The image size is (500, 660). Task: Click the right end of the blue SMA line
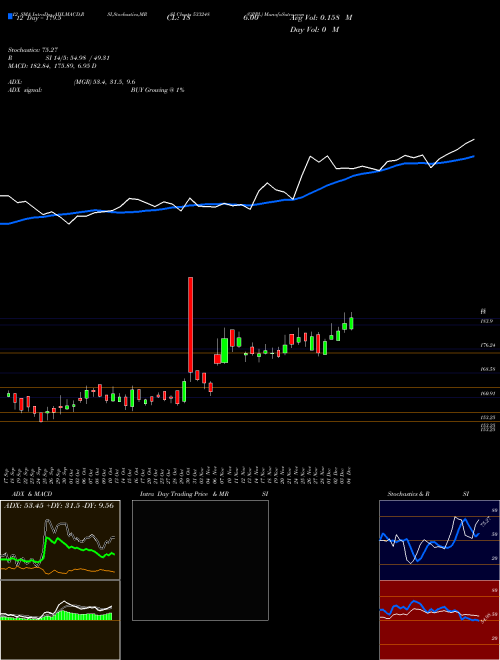[474, 156]
